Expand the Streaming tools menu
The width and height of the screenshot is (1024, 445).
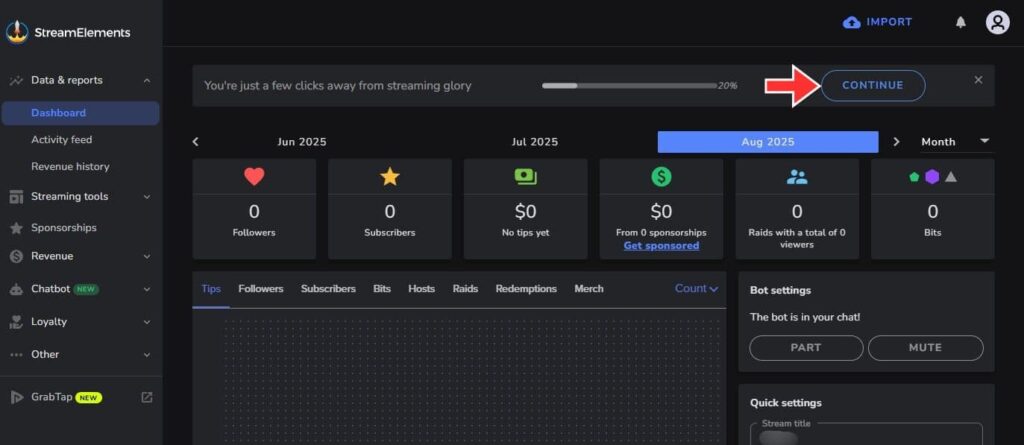147,197
